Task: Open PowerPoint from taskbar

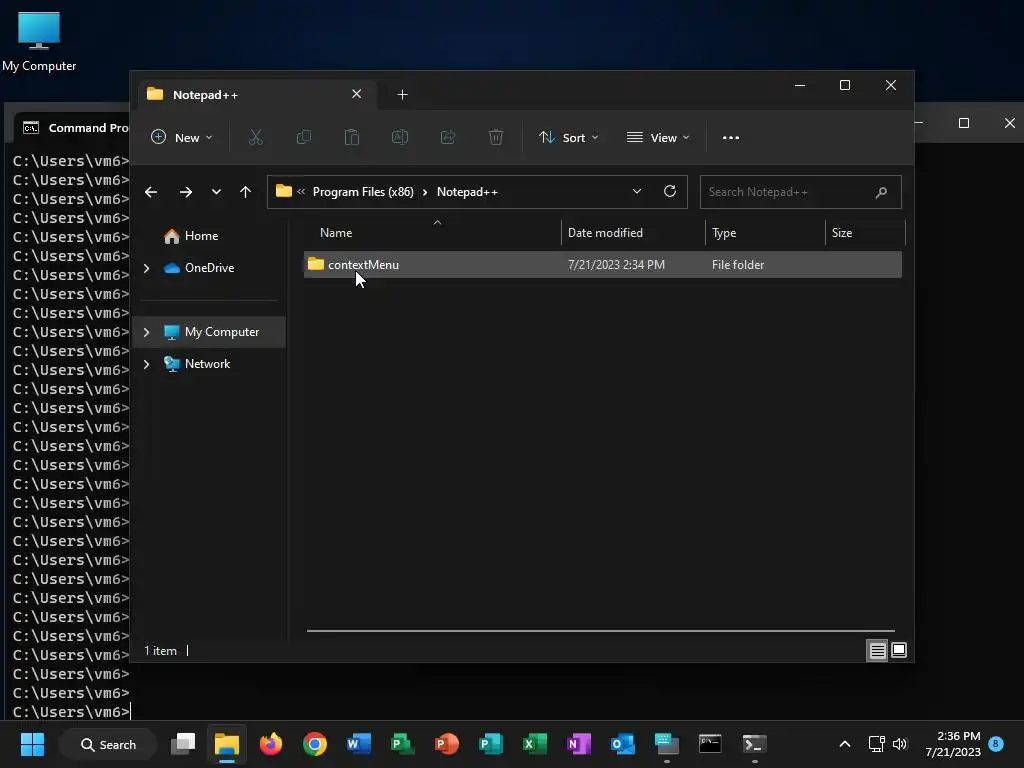Action: (447, 744)
